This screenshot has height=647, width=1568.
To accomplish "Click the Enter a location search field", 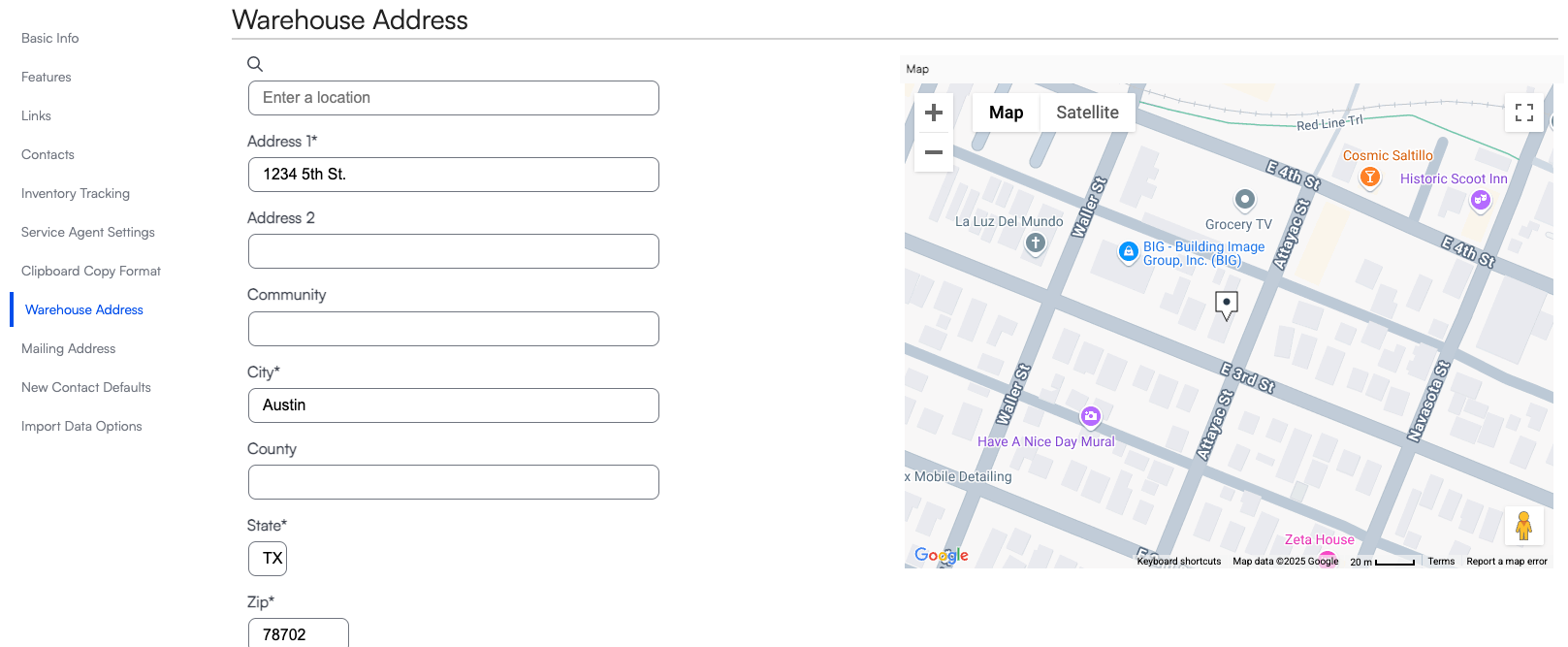I will click(454, 98).
